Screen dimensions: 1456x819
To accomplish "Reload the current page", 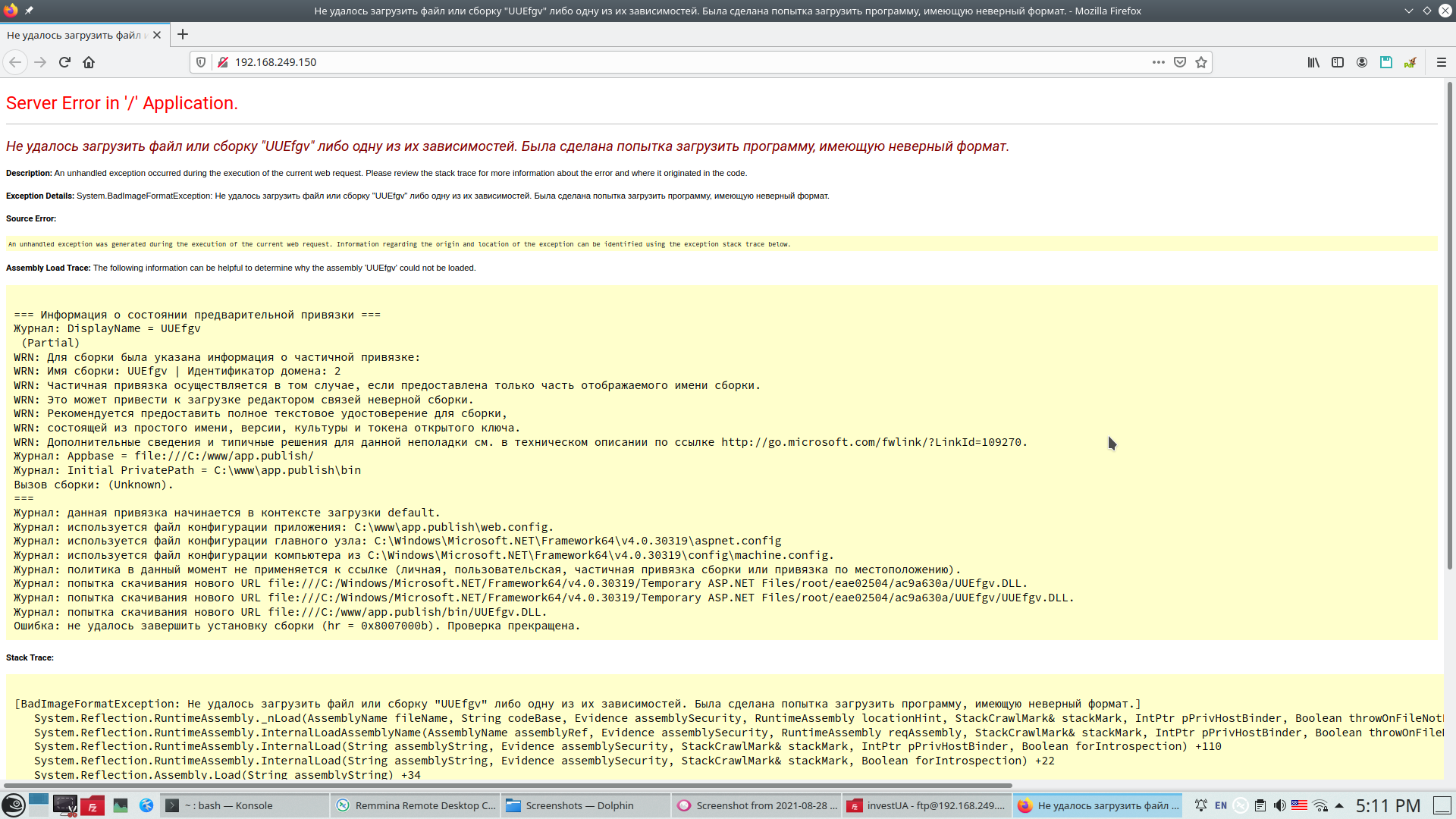I will pos(64,62).
